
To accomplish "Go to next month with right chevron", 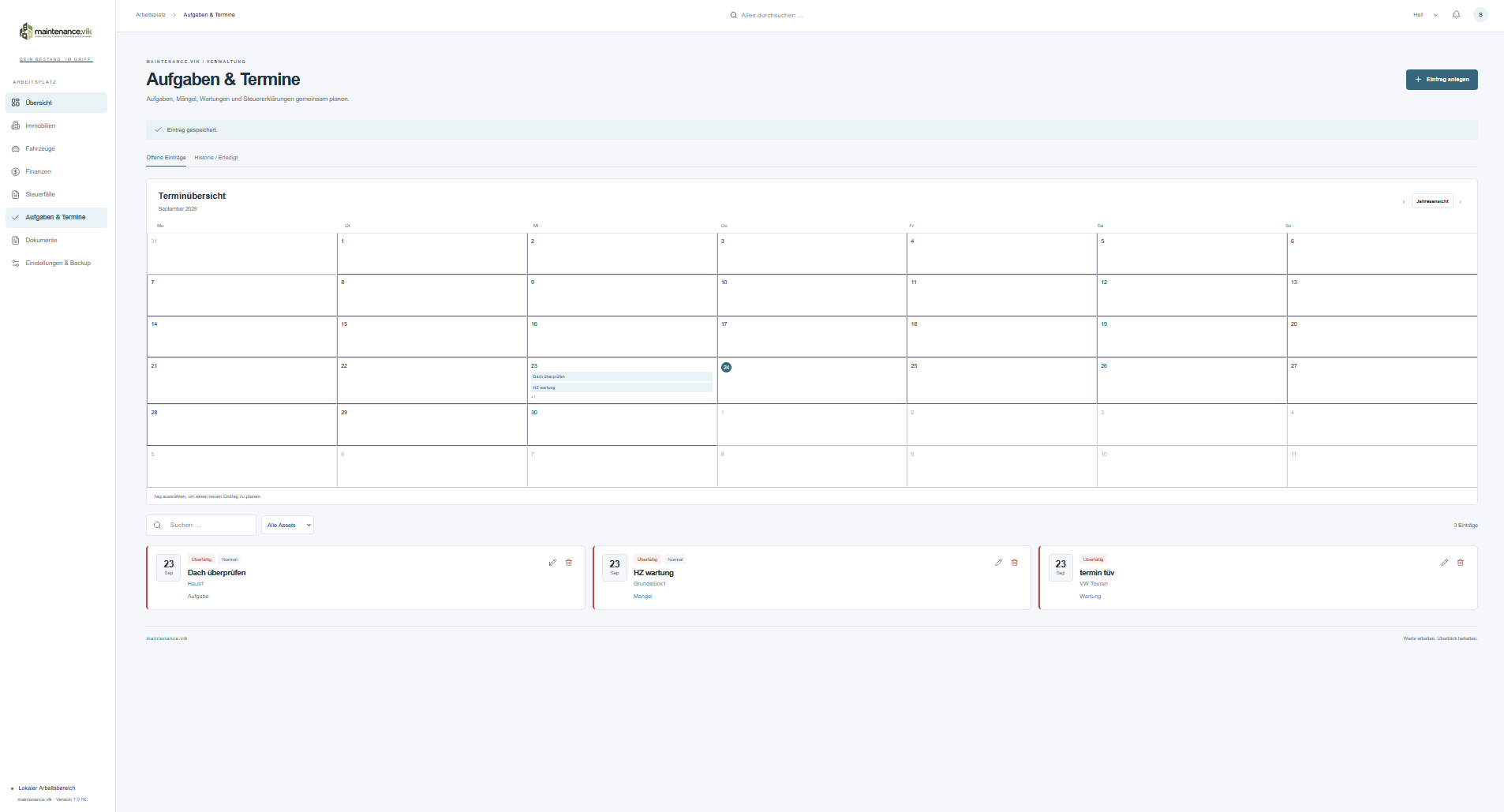I will click(1461, 202).
